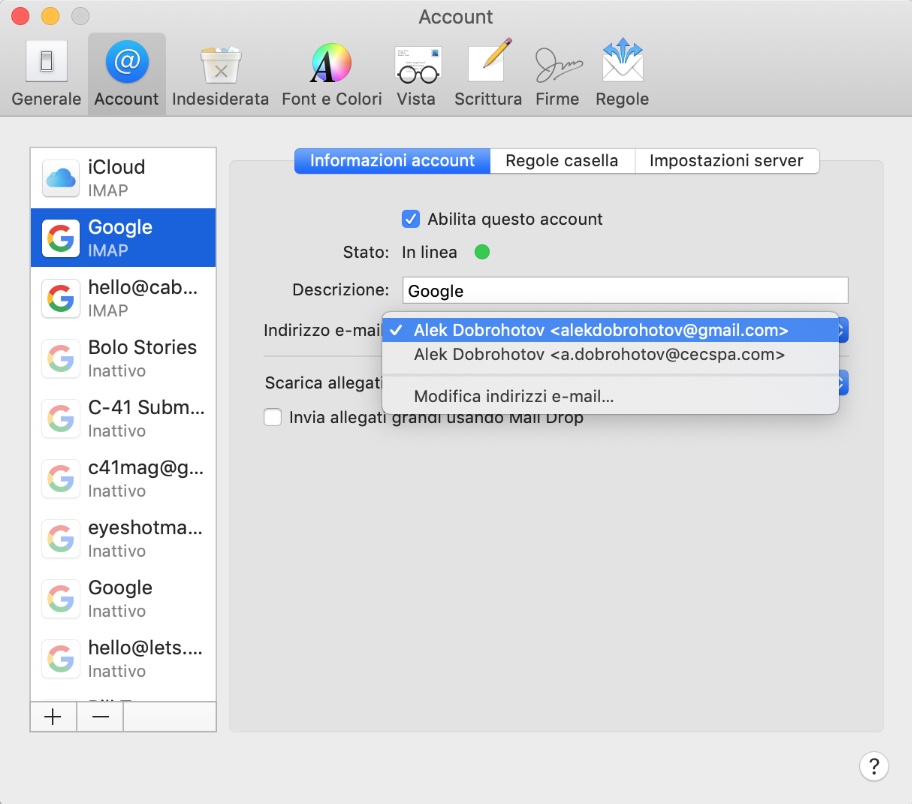Select the Bolo Stories inactive account
This screenshot has height=804, width=912.
123,358
